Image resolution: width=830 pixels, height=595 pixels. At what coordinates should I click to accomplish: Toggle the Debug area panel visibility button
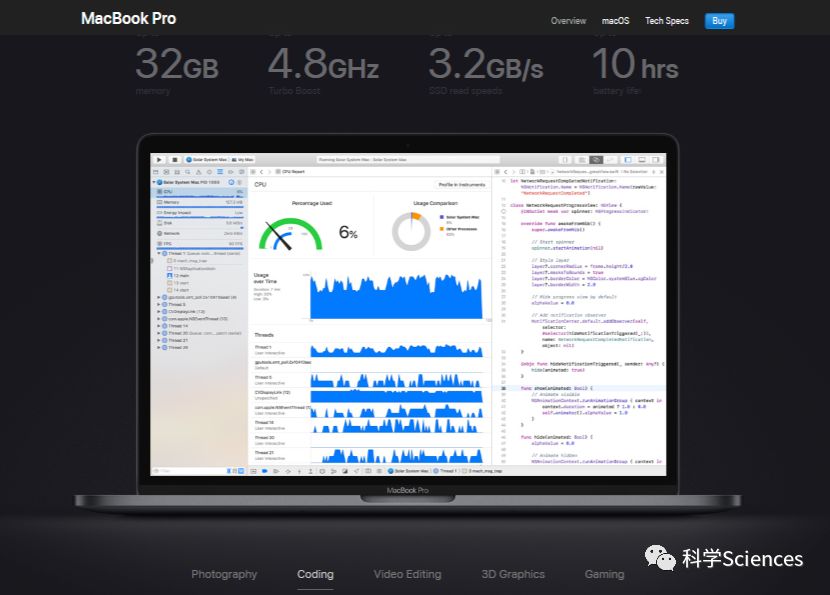pos(642,160)
